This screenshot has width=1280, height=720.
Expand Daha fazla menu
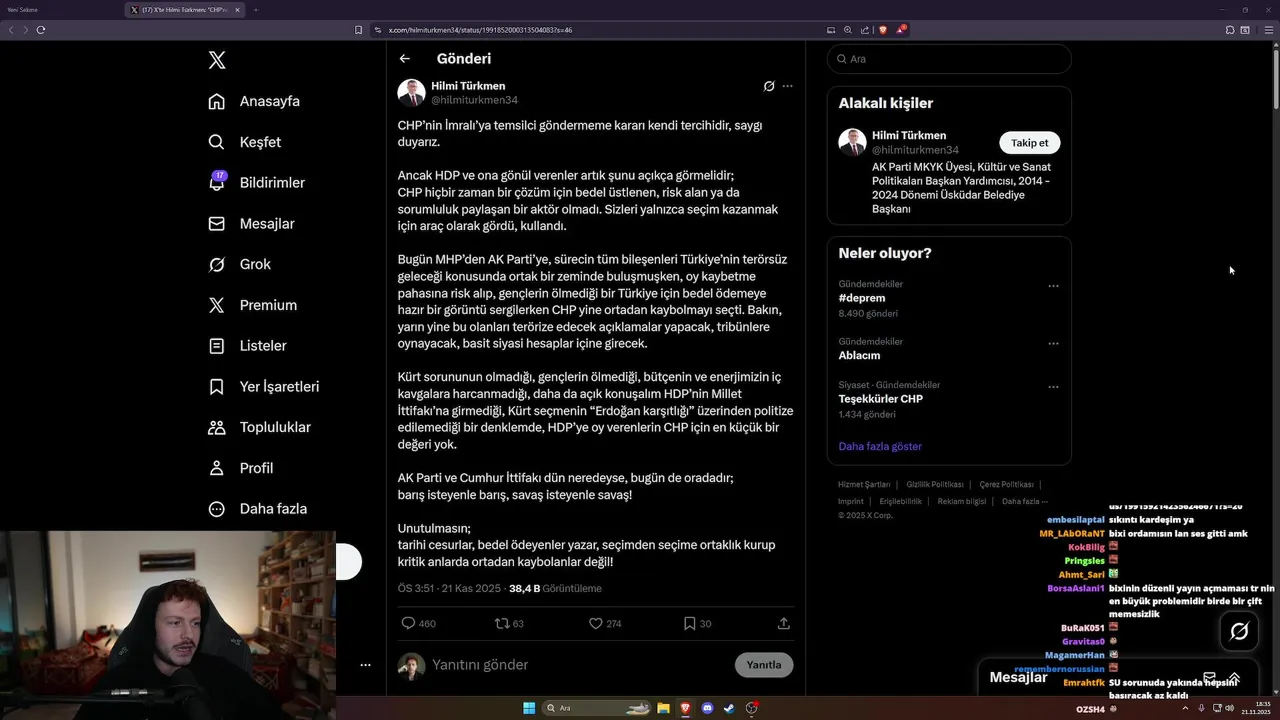[x=257, y=508]
